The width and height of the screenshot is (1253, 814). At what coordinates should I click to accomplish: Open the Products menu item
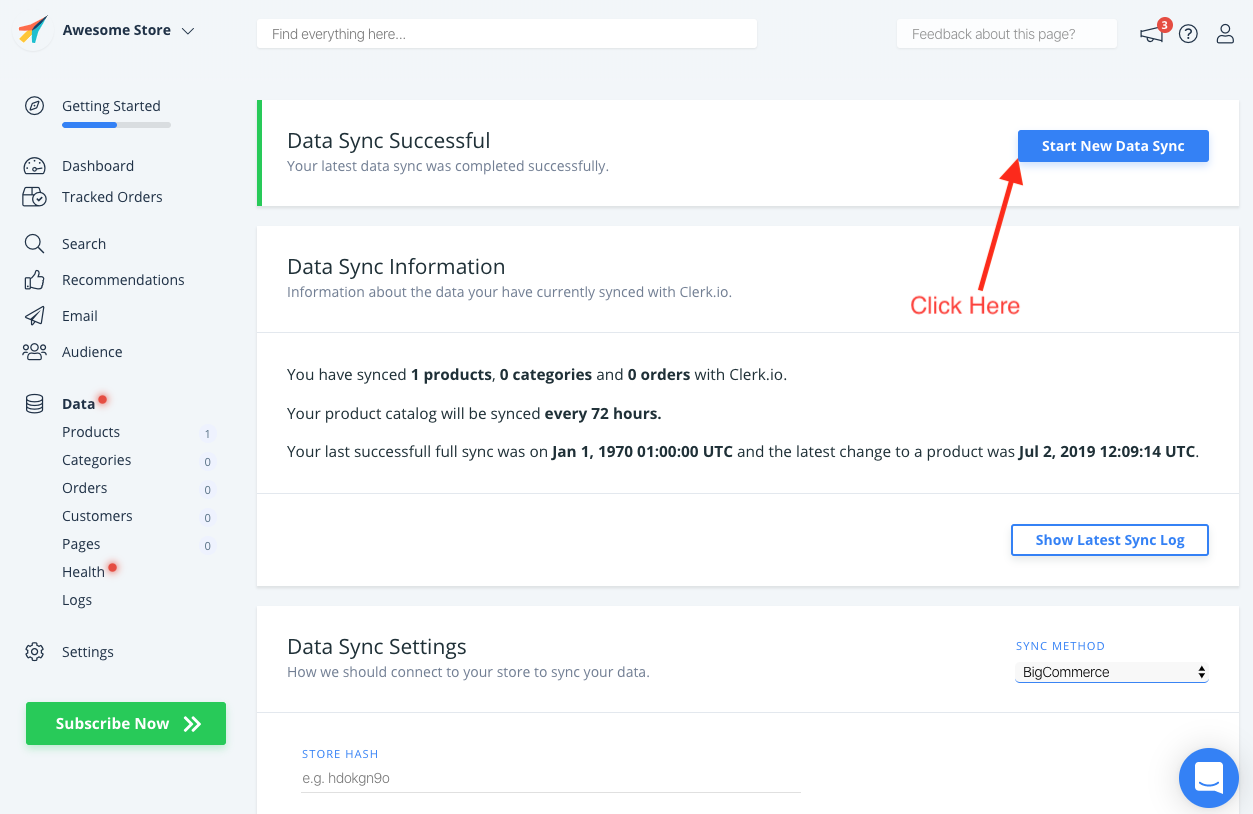point(91,432)
